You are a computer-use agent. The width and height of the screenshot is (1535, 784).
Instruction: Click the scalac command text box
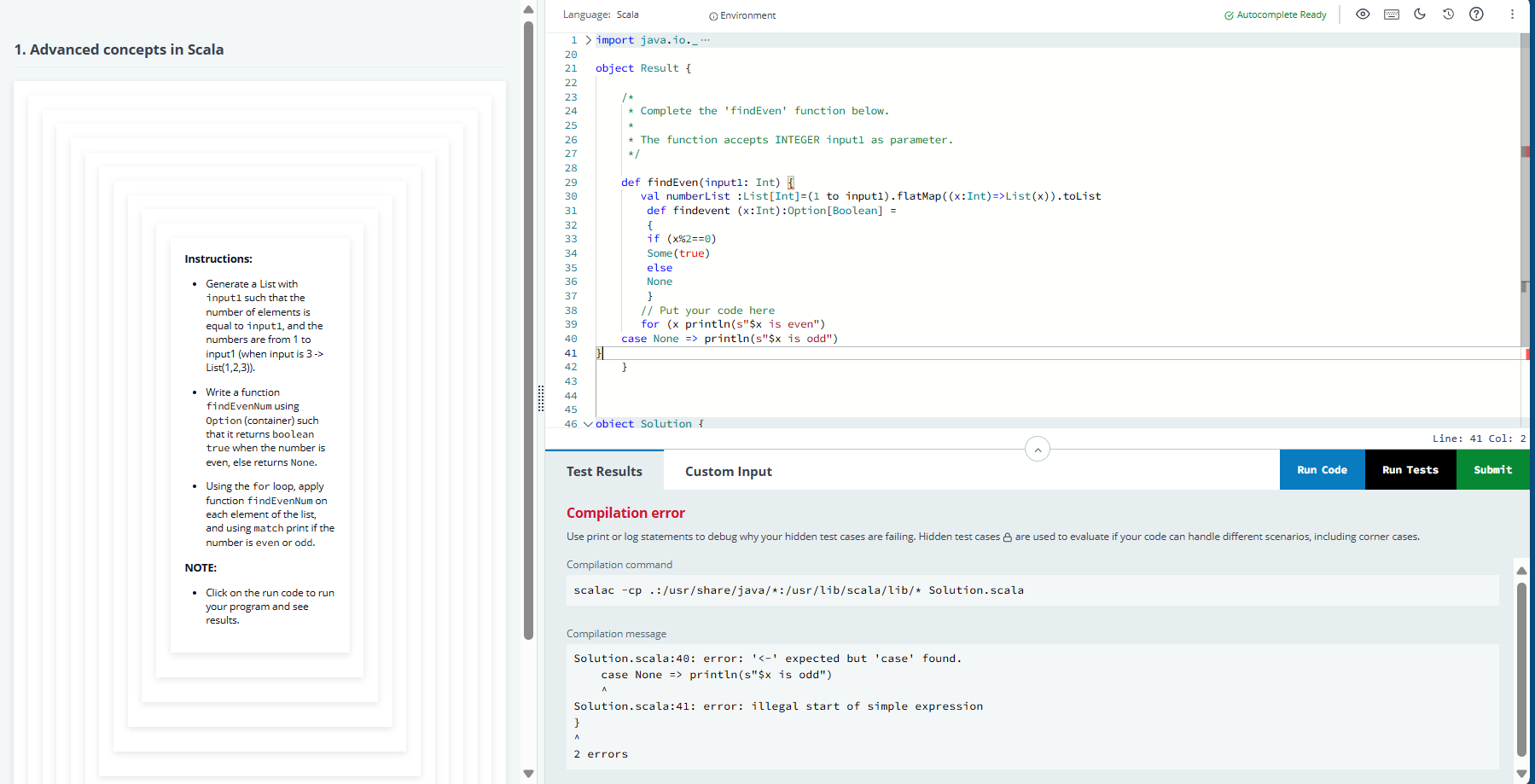pyautogui.click(x=1032, y=590)
